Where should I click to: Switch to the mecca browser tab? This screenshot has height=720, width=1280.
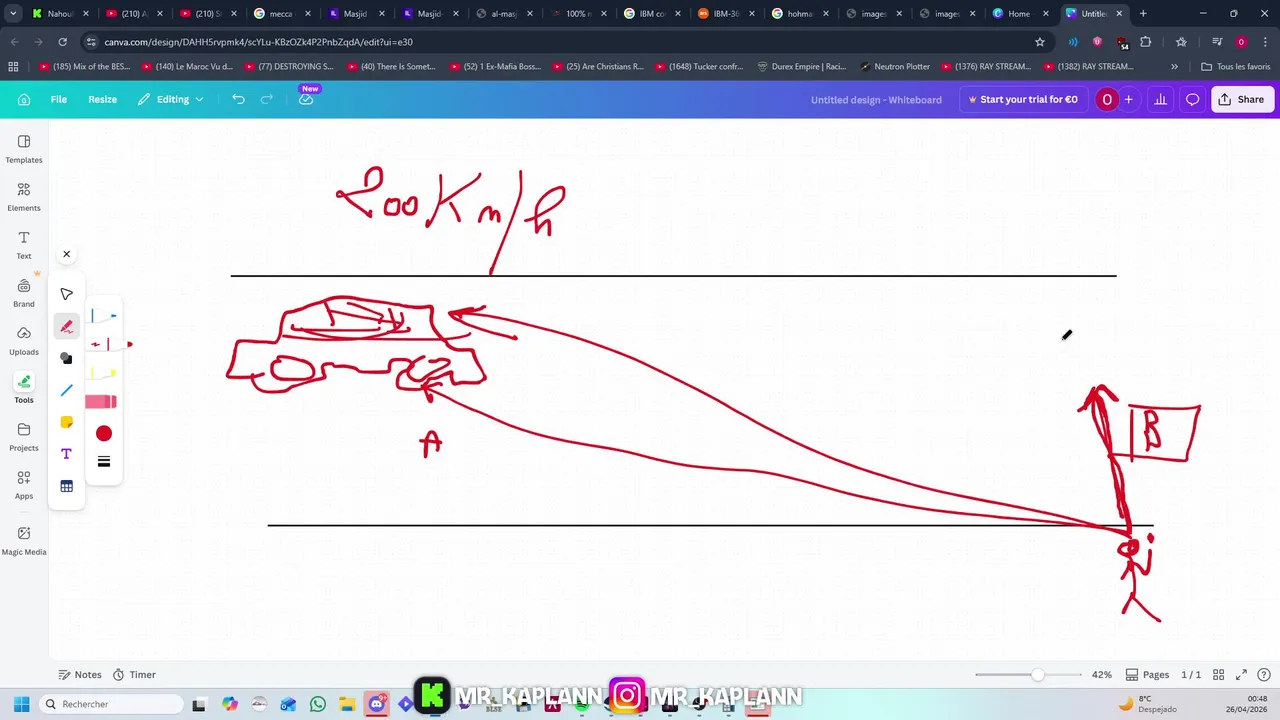(x=283, y=14)
